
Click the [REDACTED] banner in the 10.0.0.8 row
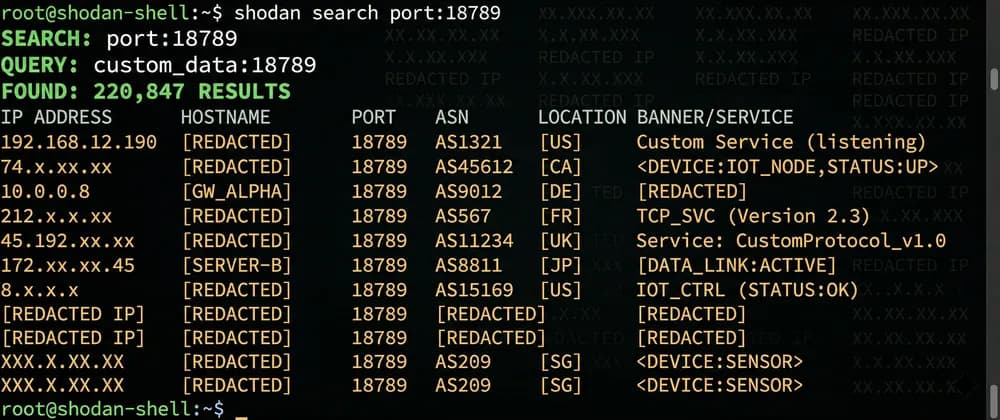(691, 192)
